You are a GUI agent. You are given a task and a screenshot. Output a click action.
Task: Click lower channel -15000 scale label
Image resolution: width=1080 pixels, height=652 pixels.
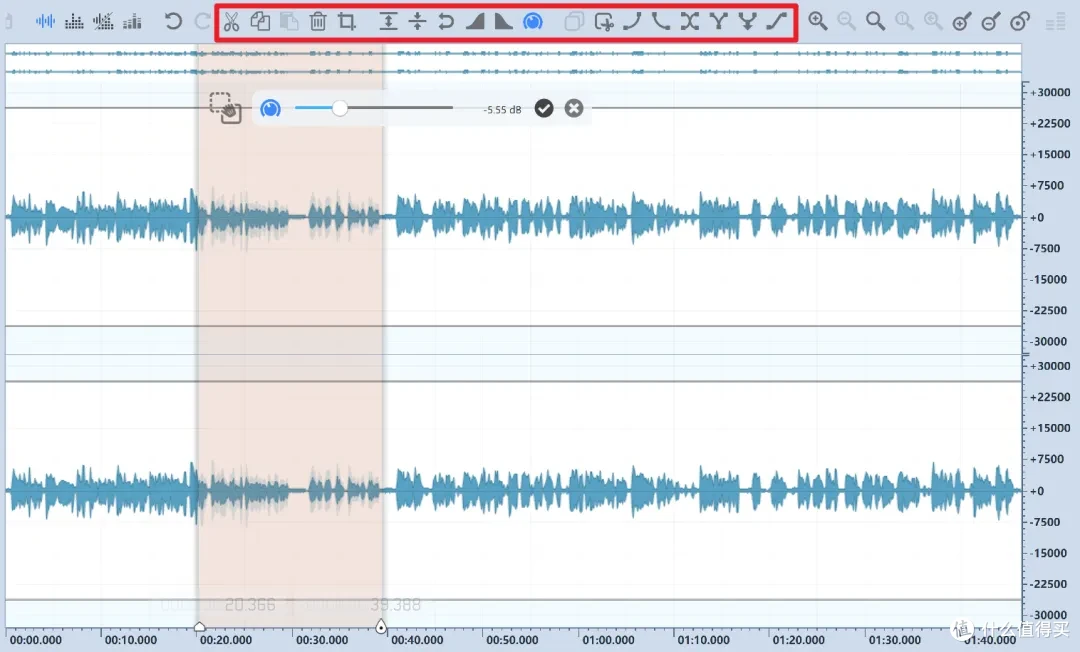[x=1049, y=553]
